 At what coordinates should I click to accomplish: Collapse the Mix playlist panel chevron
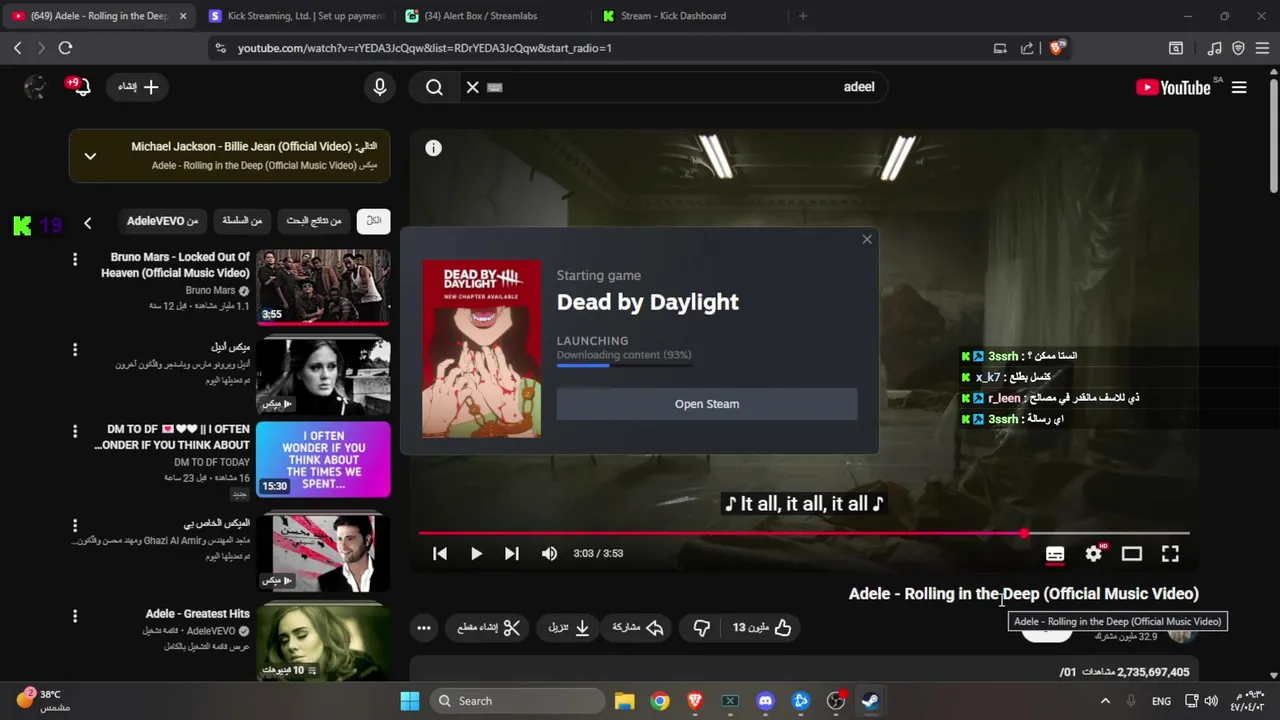(x=90, y=156)
